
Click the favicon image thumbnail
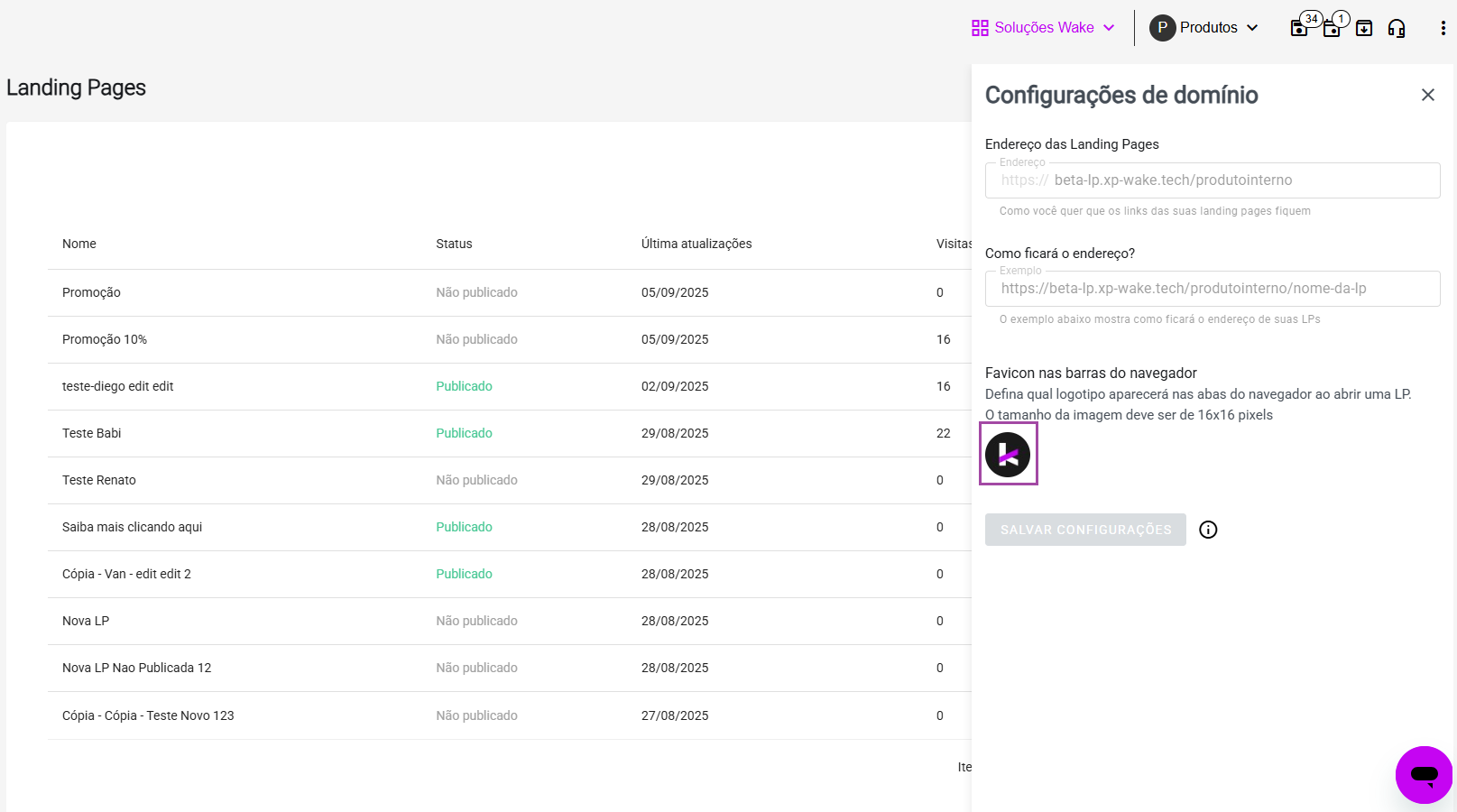(x=1008, y=454)
